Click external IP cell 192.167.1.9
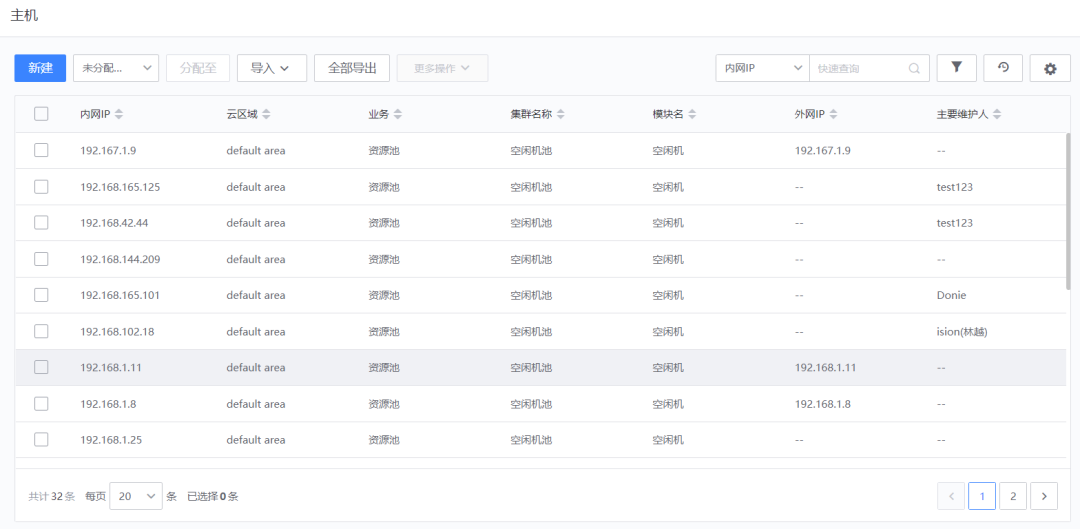 [x=822, y=151]
